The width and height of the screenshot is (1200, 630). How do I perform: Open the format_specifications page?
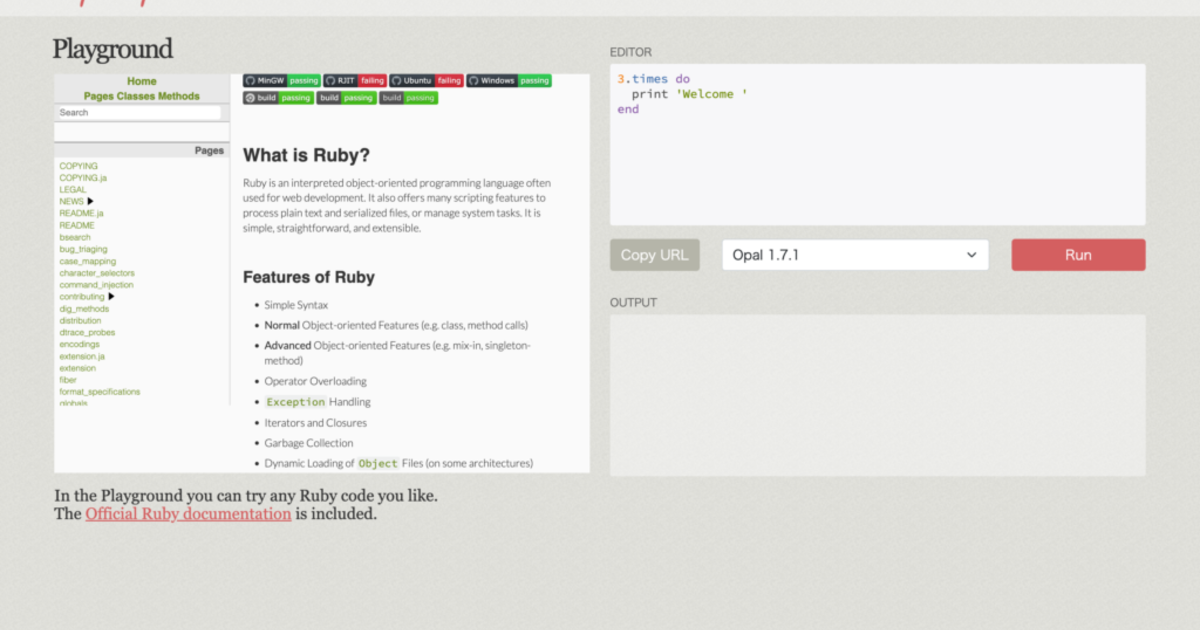pyautogui.click(x=99, y=392)
